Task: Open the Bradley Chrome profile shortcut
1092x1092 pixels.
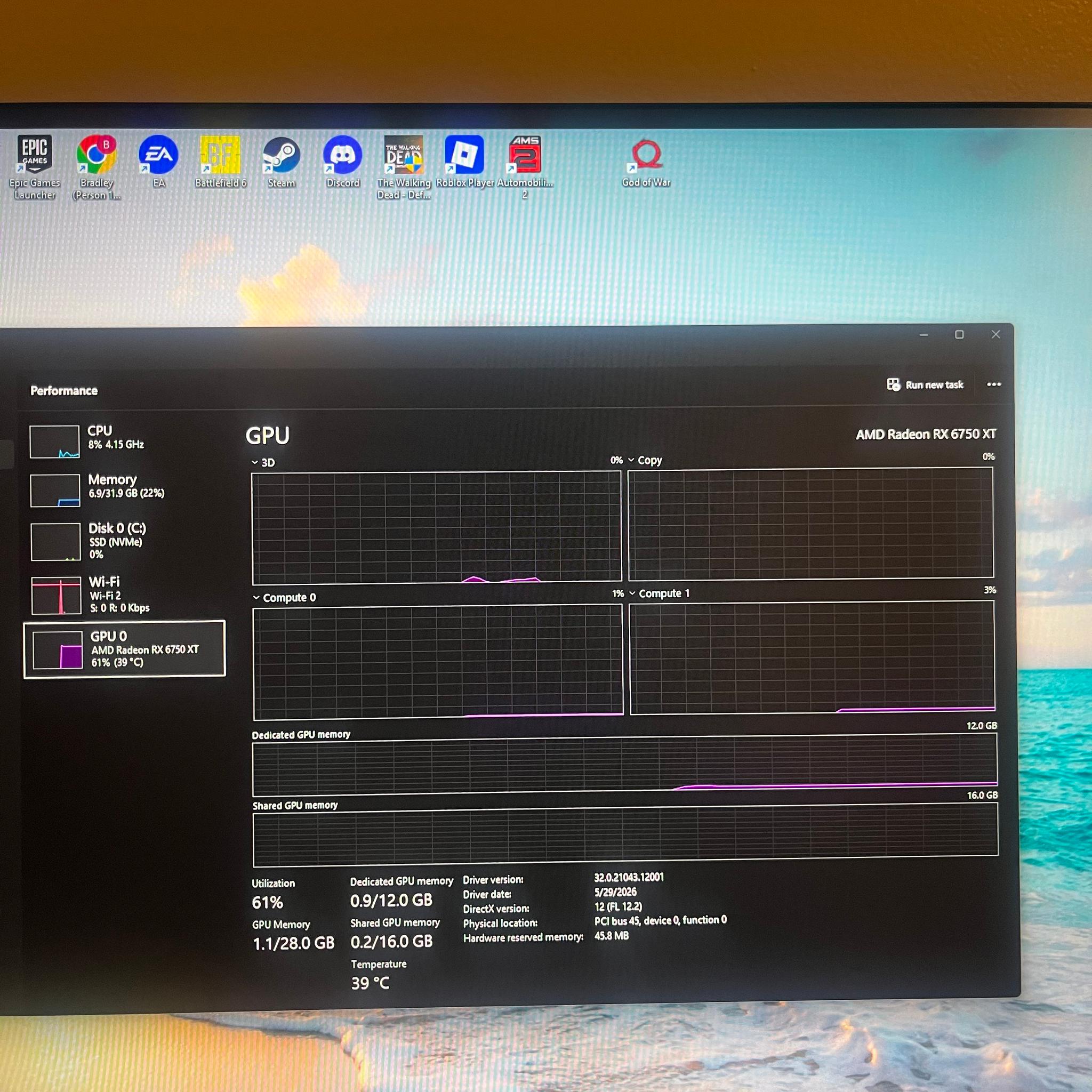Action: coord(97,166)
